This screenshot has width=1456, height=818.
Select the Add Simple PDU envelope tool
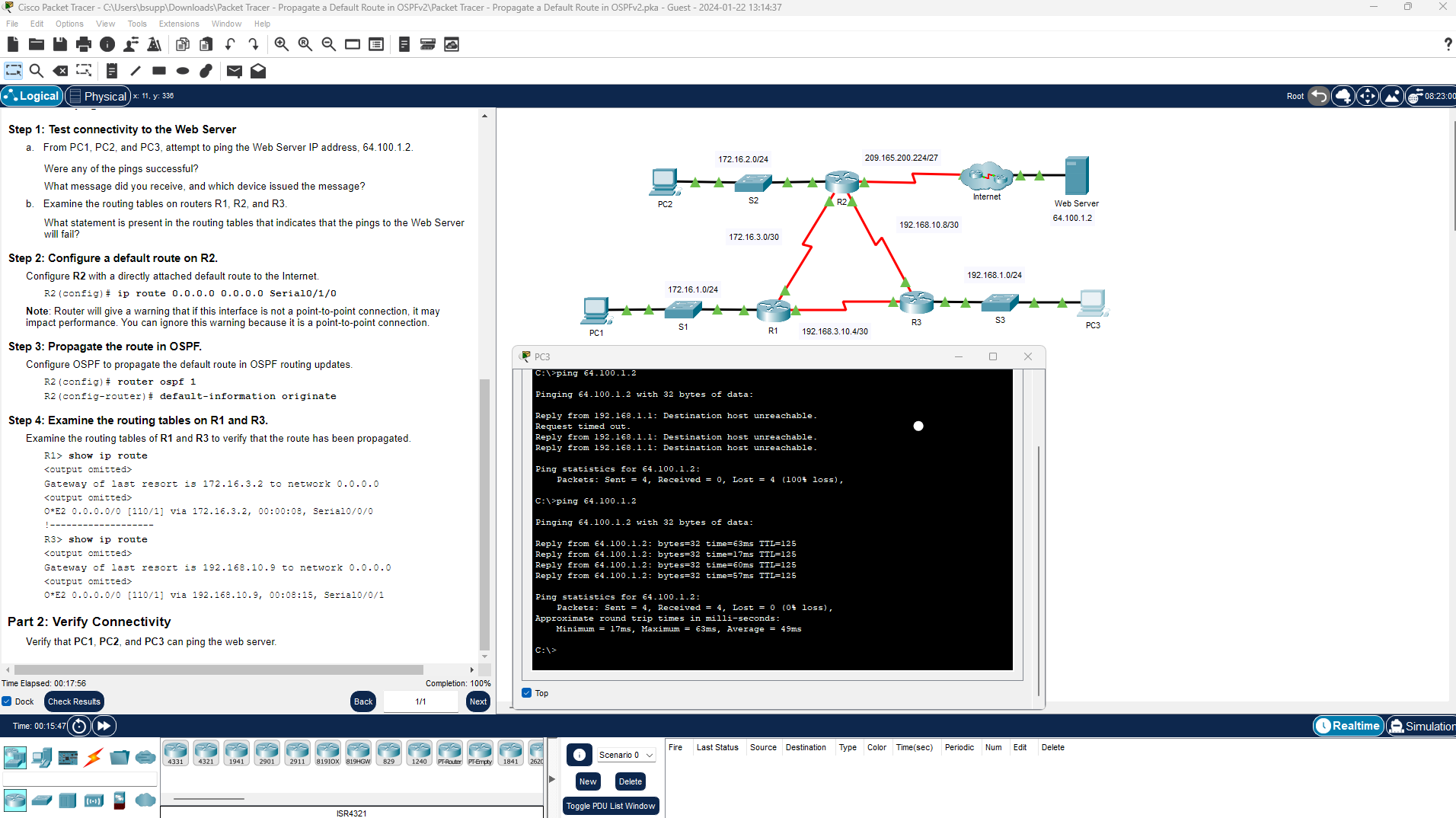234,71
